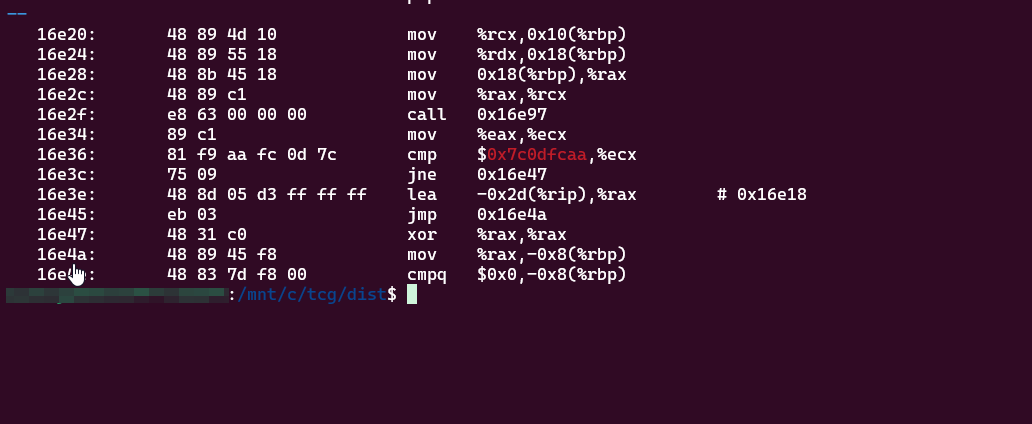
Task: Click the address label 16e3e:
Action: [66, 195]
